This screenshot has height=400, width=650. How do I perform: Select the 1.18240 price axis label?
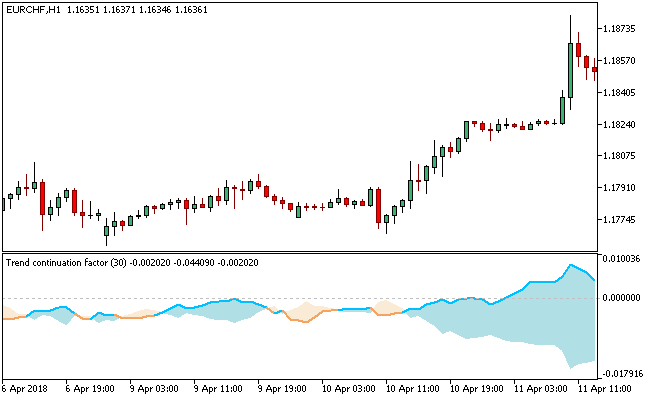(x=622, y=125)
